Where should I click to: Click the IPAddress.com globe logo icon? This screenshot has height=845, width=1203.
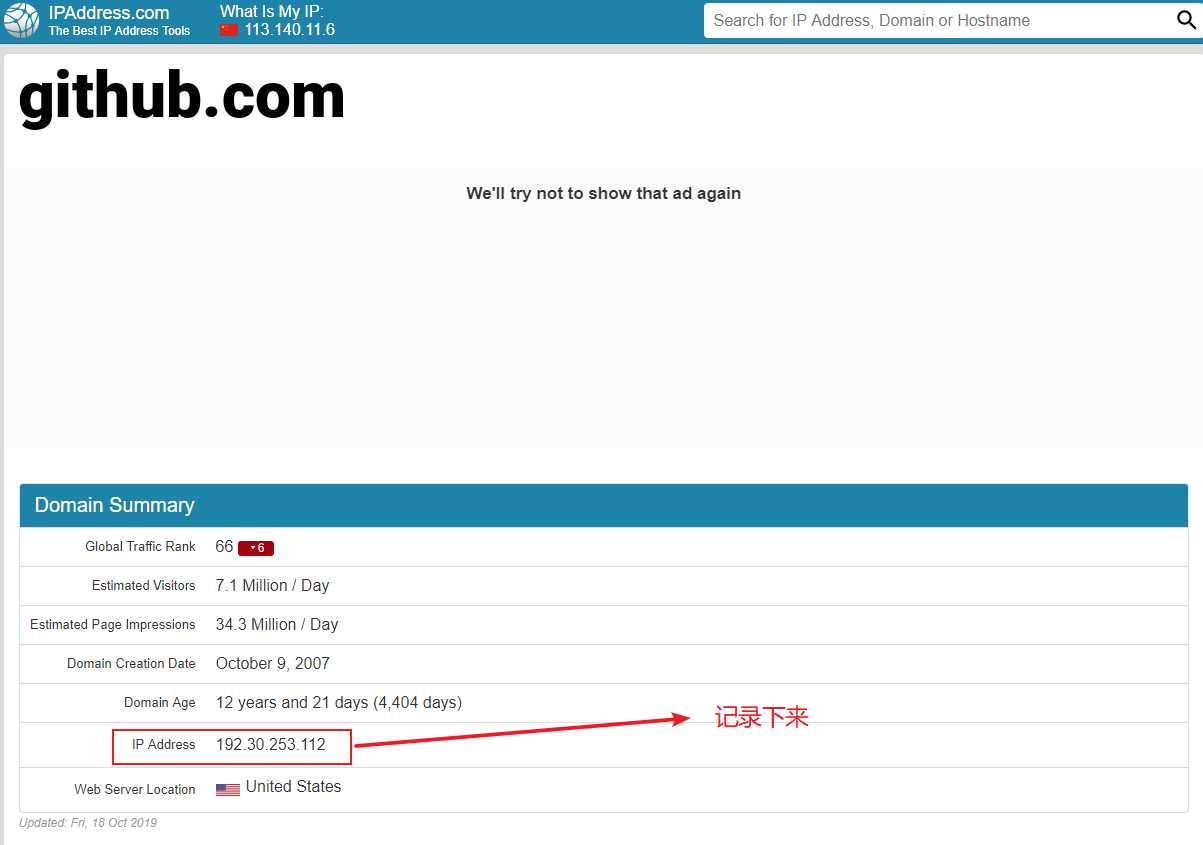(22, 20)
